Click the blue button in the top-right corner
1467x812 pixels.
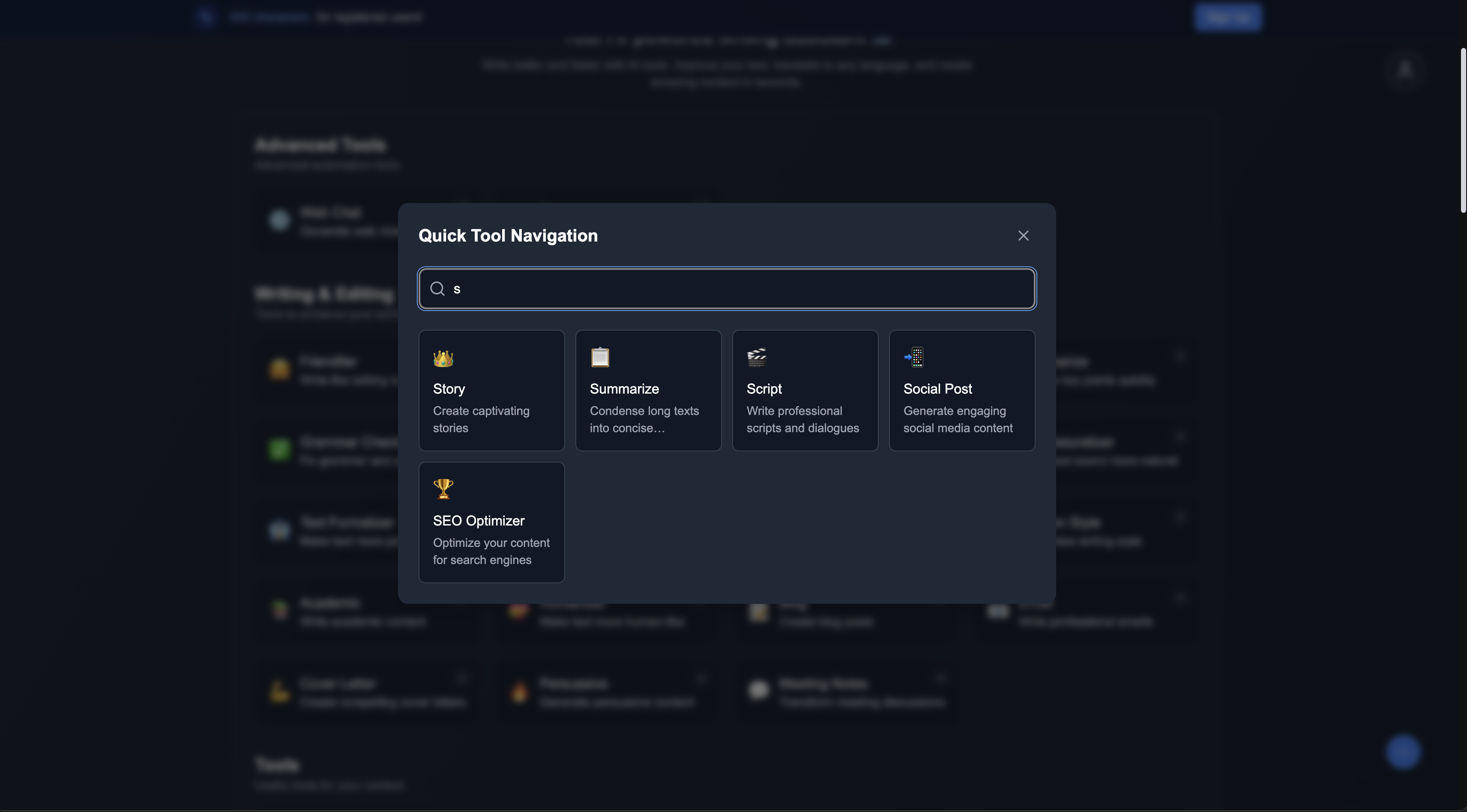(x=1227, y=17)
